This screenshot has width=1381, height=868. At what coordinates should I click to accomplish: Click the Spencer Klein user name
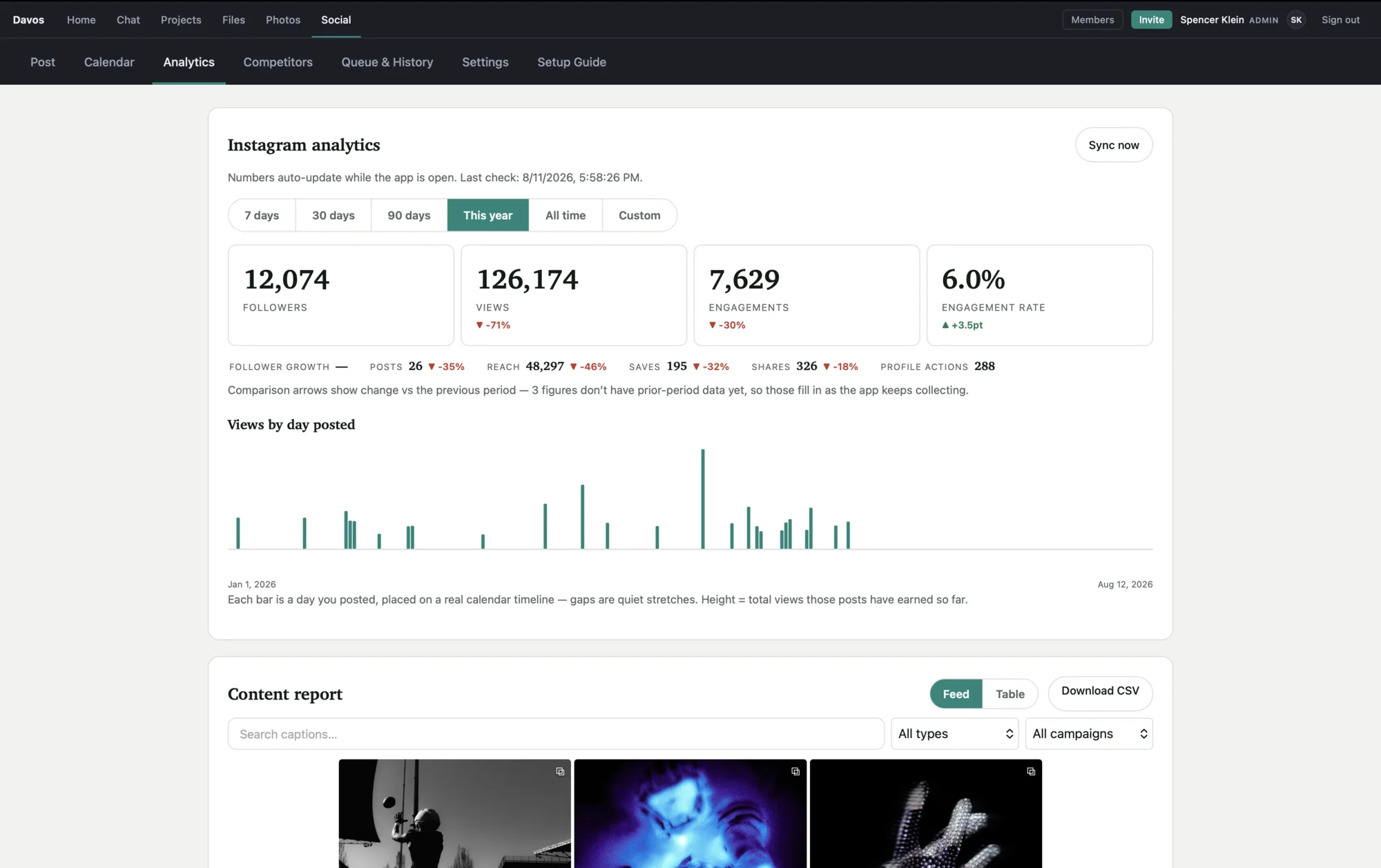1212,20
